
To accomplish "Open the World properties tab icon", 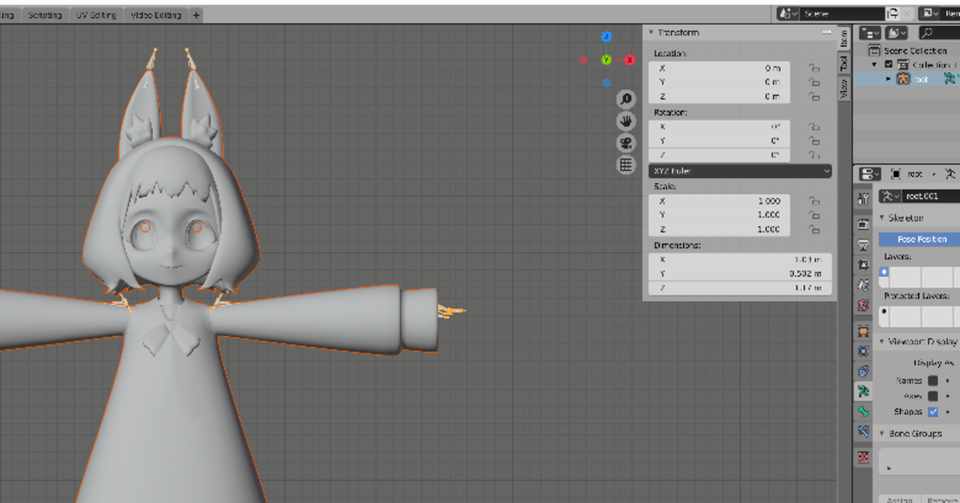I will 863,305.
